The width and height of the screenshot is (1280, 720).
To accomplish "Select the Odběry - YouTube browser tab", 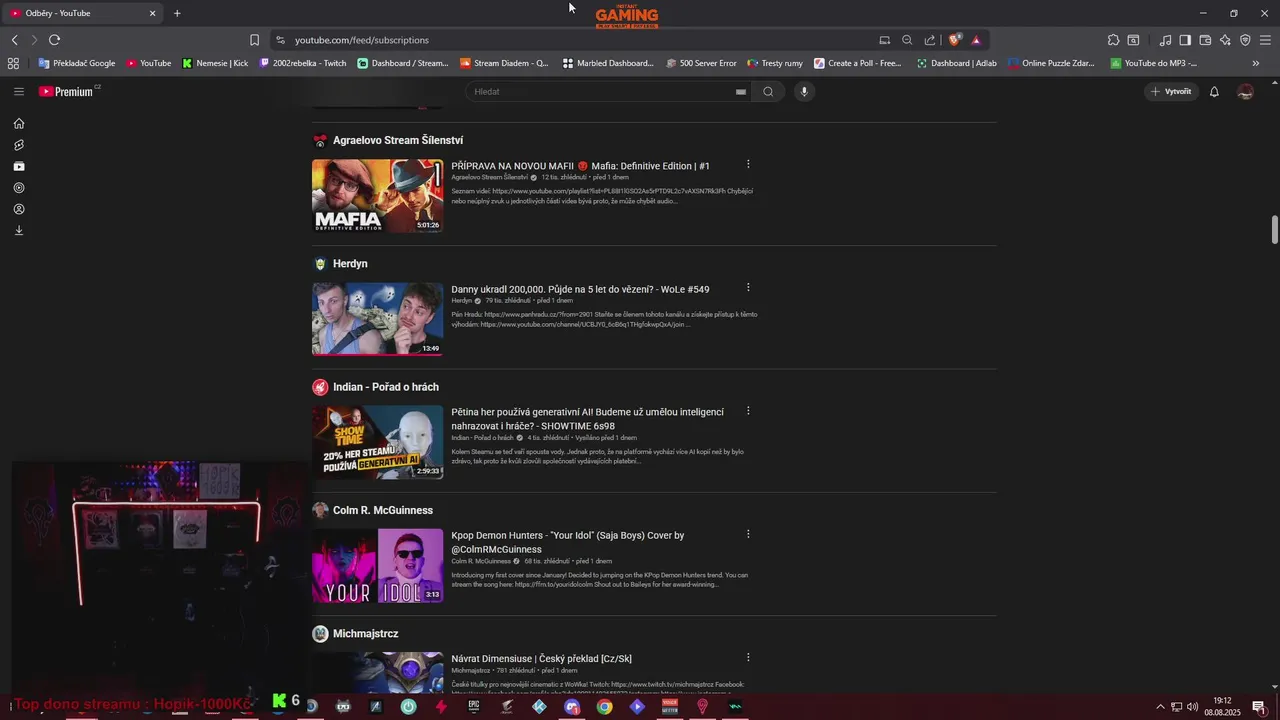I will (83, 13).
